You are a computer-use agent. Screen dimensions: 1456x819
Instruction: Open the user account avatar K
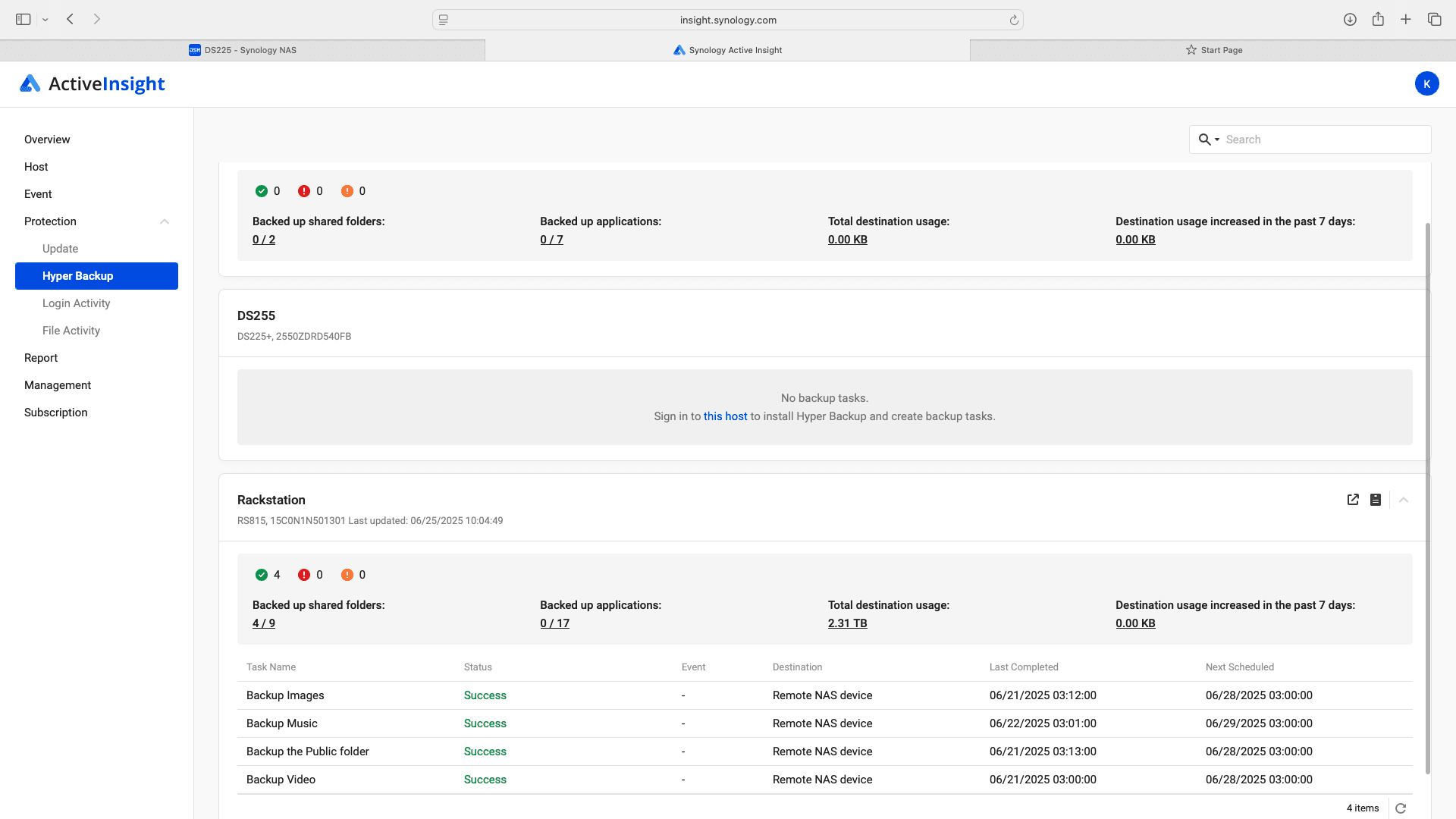click(x=1426, y=84)
